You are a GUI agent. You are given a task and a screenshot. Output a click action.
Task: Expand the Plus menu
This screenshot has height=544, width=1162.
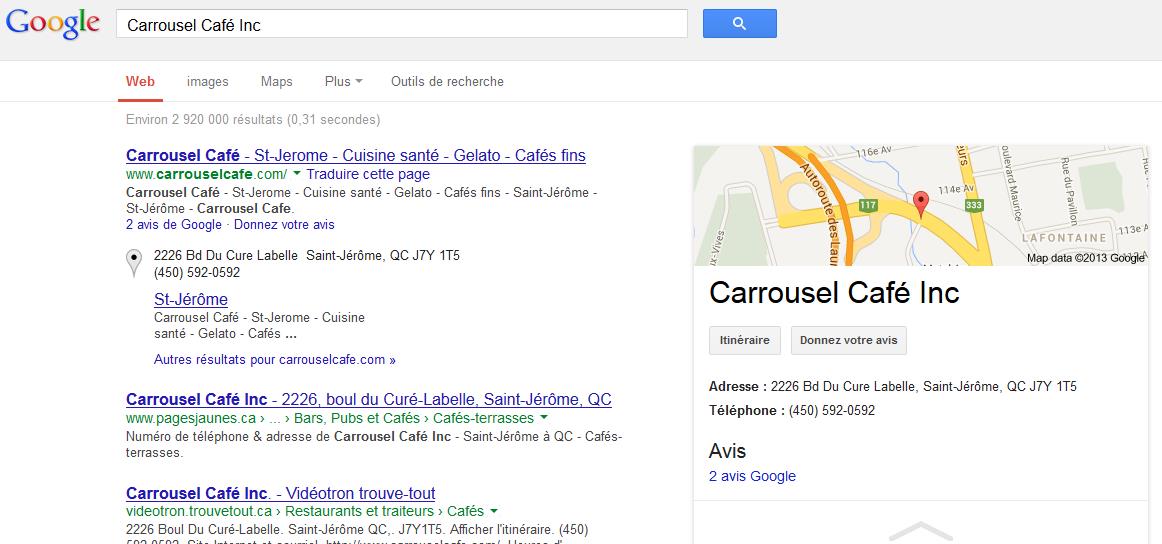pyautogui.click(x=343, y=82)
